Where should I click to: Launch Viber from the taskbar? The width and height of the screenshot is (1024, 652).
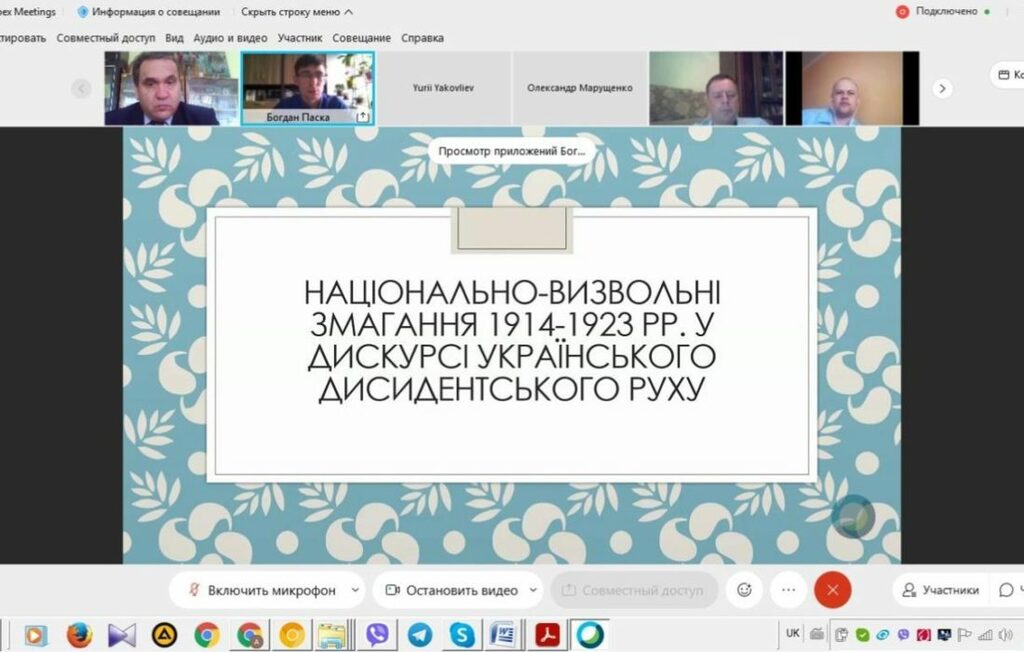point(378,634)
